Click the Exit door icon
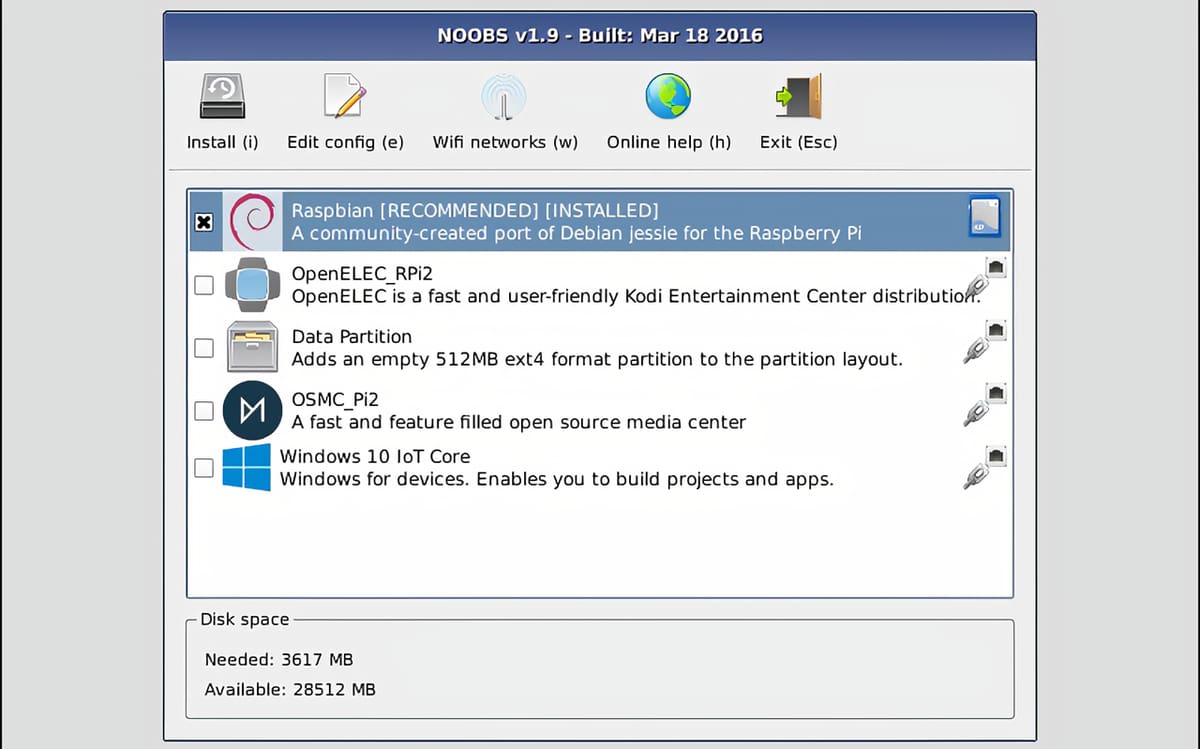The image size is (1200, 749). 798,97
